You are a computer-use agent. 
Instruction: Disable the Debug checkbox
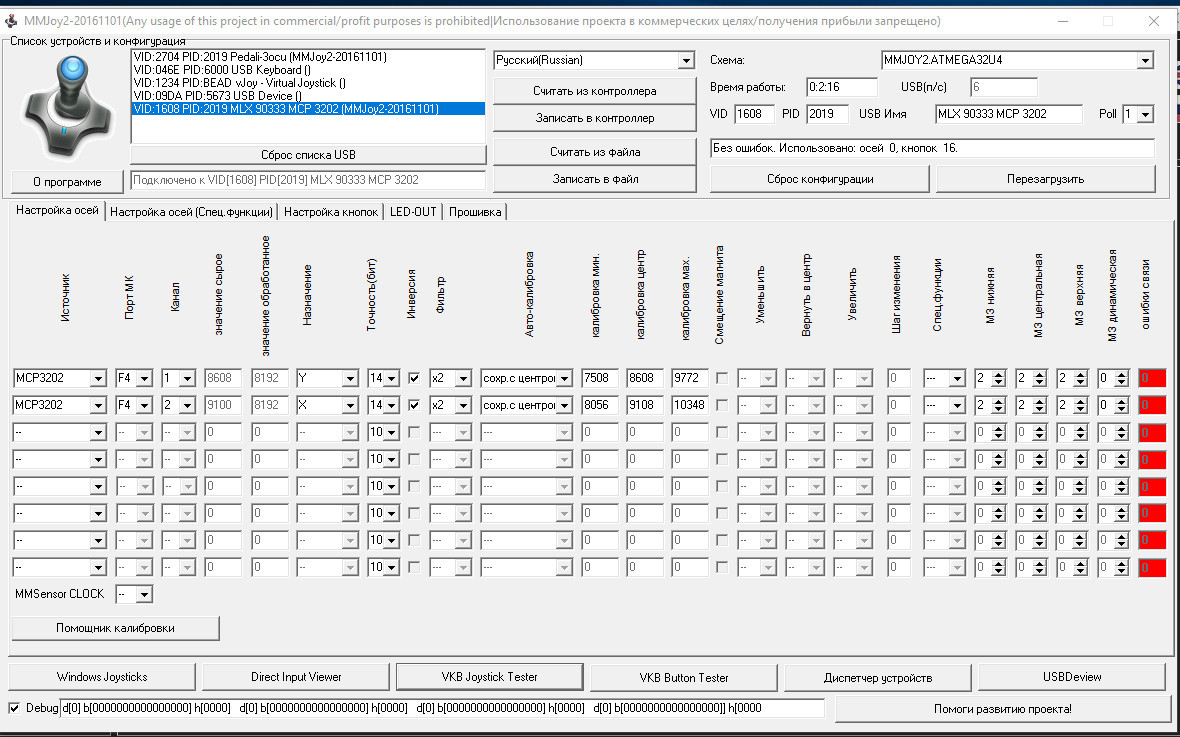pos(14,708)
